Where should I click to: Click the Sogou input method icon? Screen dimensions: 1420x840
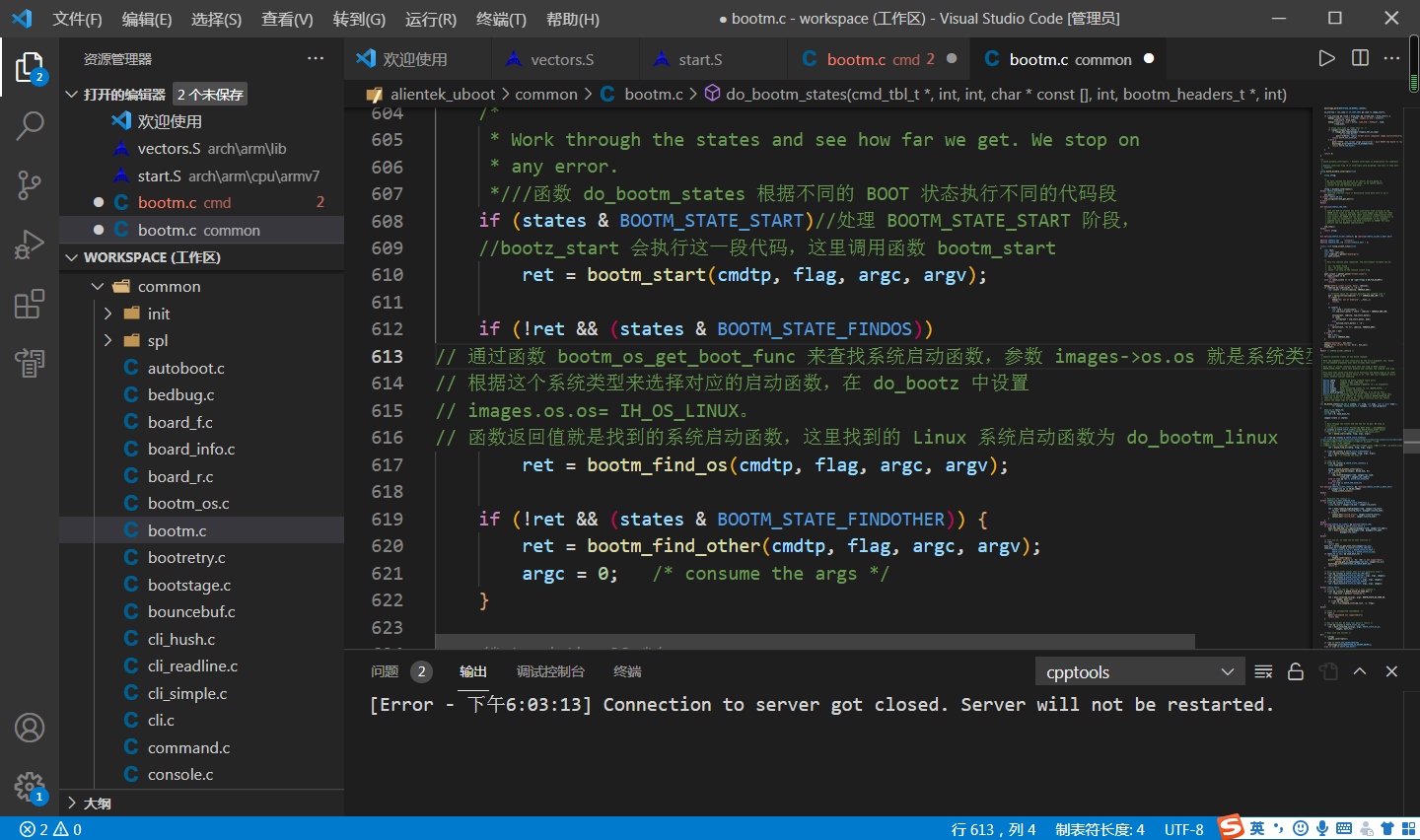(x=1231, y=827)
